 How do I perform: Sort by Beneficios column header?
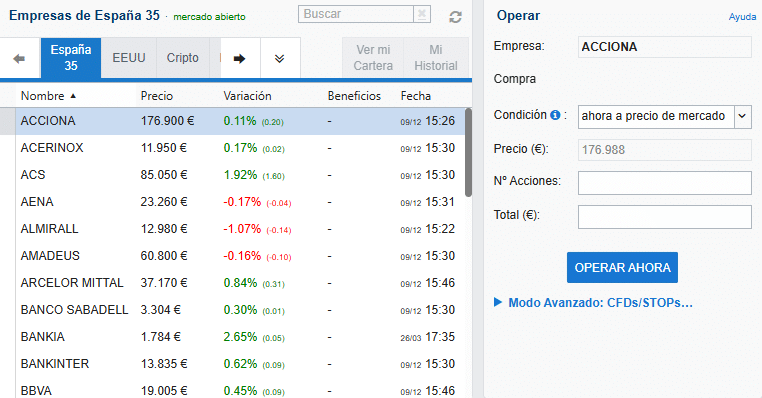pyautogui.click(x=354, y=96)
